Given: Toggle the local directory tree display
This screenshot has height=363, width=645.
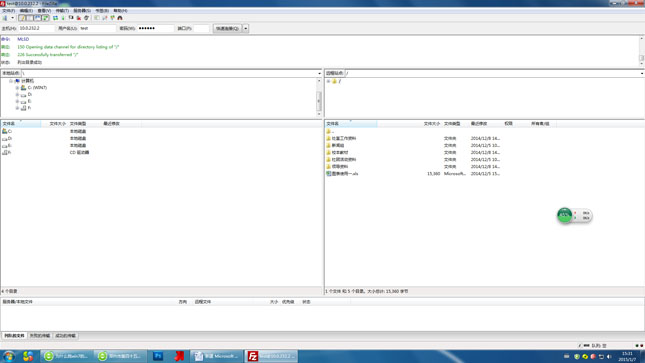Looking at the screenshot, I should pyautogui.click(x=30, y=18).
